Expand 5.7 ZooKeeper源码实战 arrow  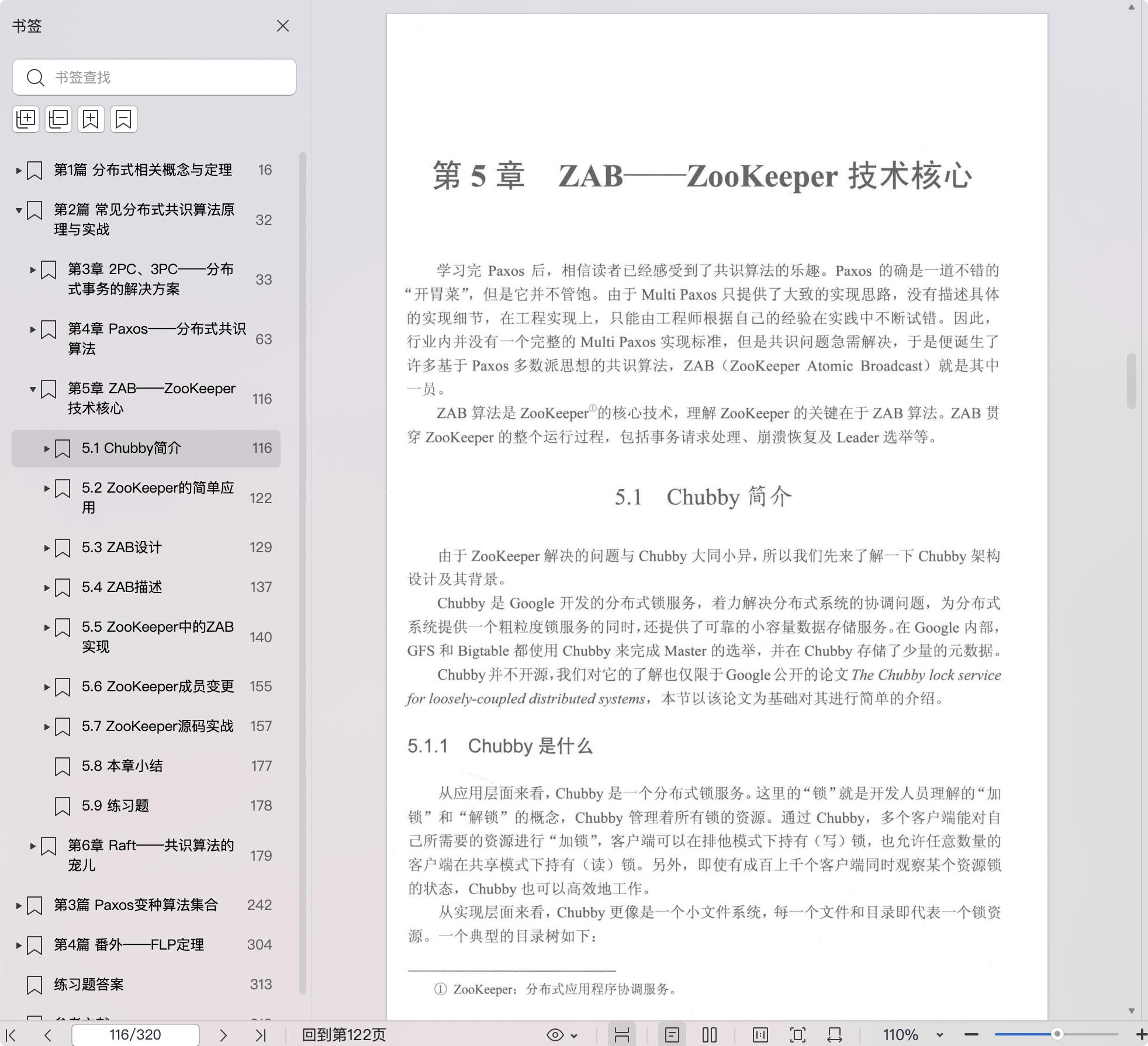[x=47, y=727]
